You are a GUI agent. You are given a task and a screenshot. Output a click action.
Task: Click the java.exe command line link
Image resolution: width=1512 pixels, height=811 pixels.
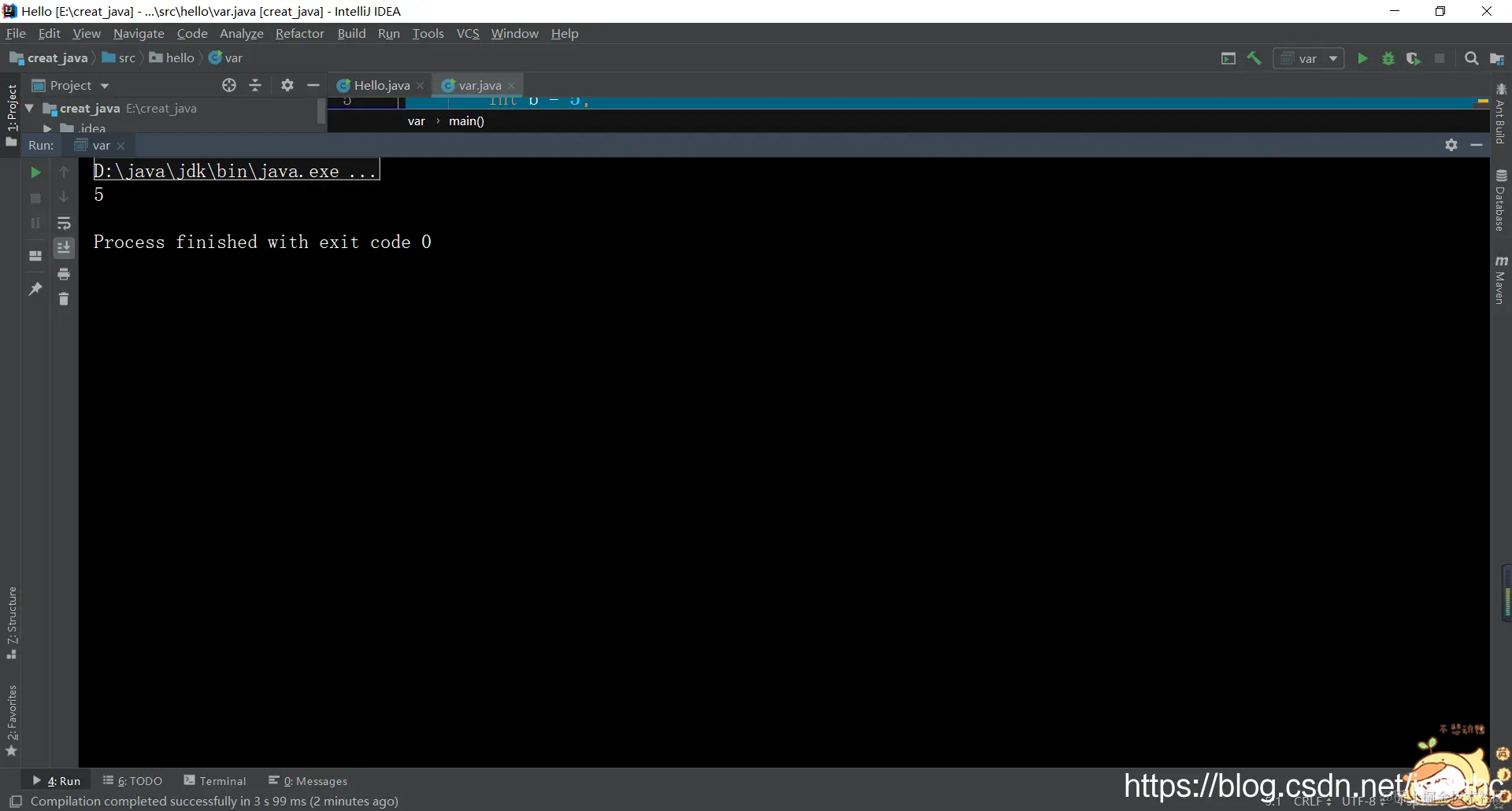[x=235, y=171]
